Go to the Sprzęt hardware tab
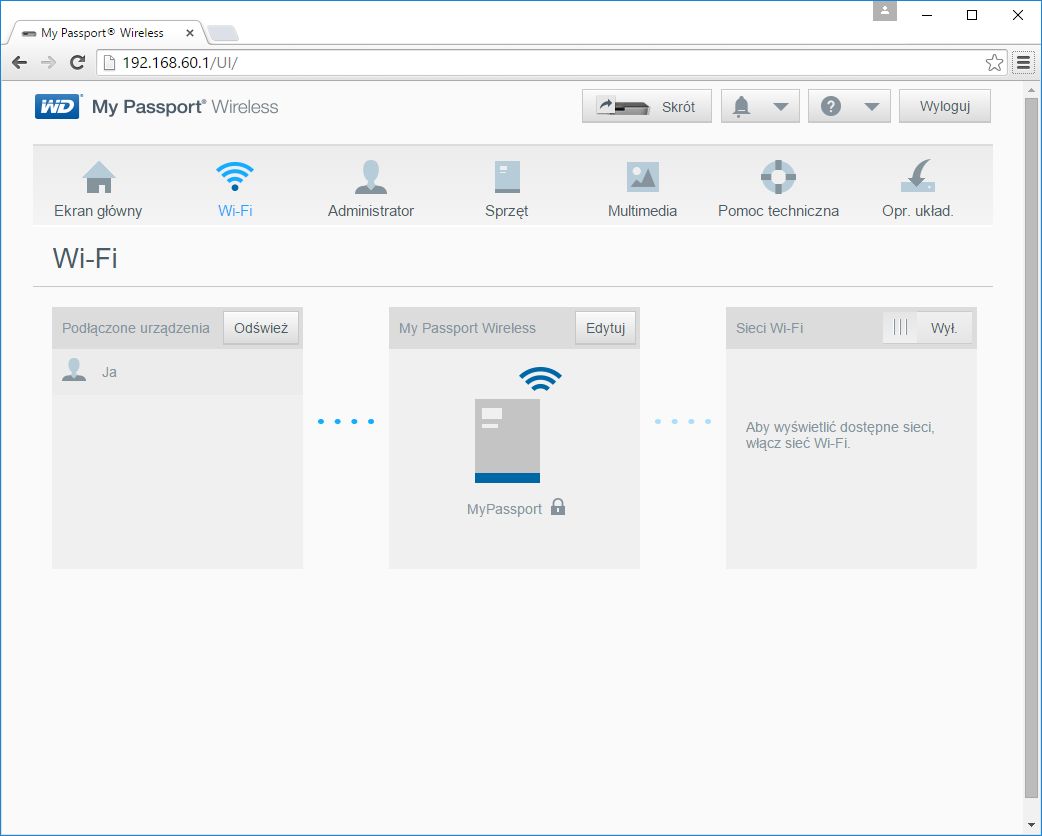1042x836 pixels. click(x=506, y=189)
